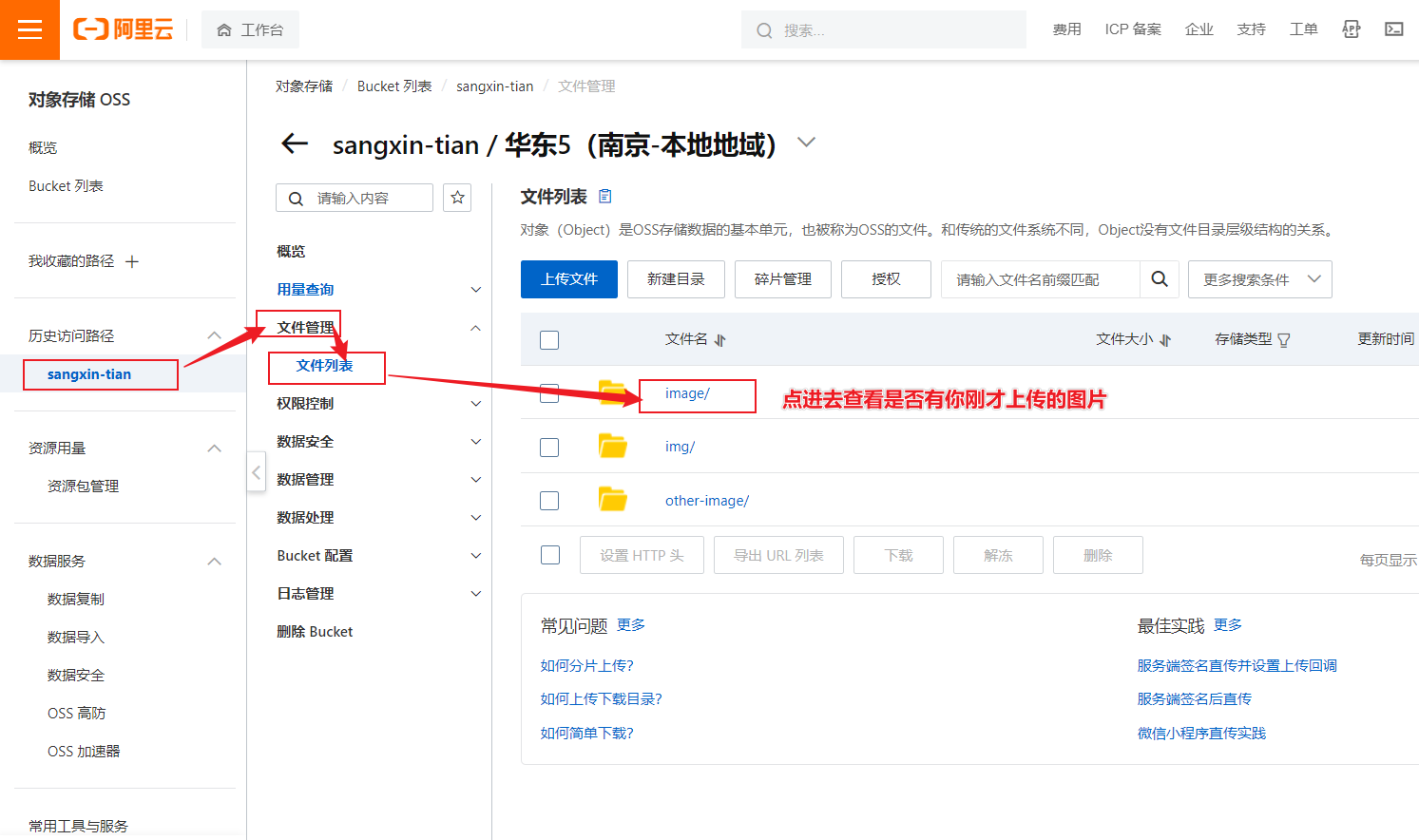
Task: Click the search magnifier for filename prefix
Action: (1160, 278)
